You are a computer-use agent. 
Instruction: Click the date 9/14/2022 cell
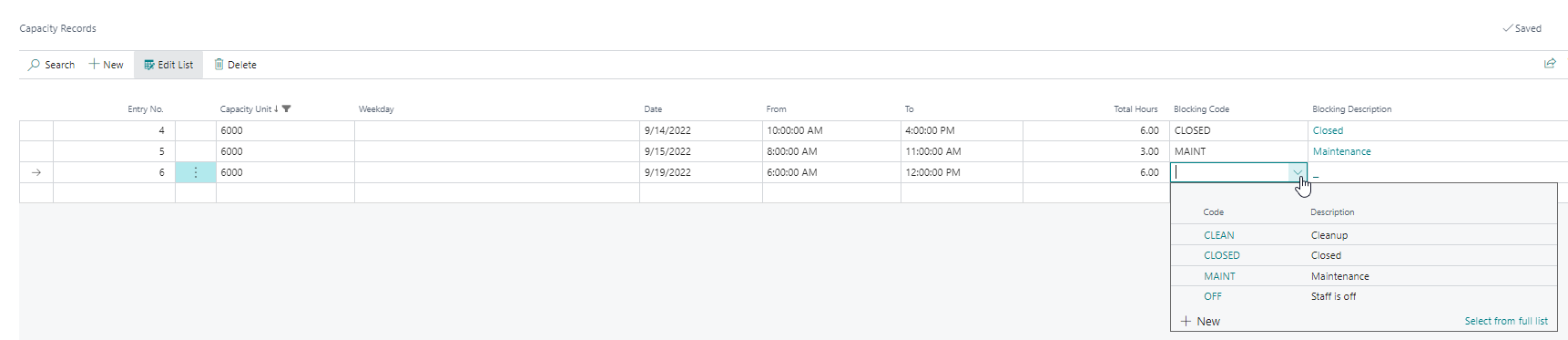point(701,130)
